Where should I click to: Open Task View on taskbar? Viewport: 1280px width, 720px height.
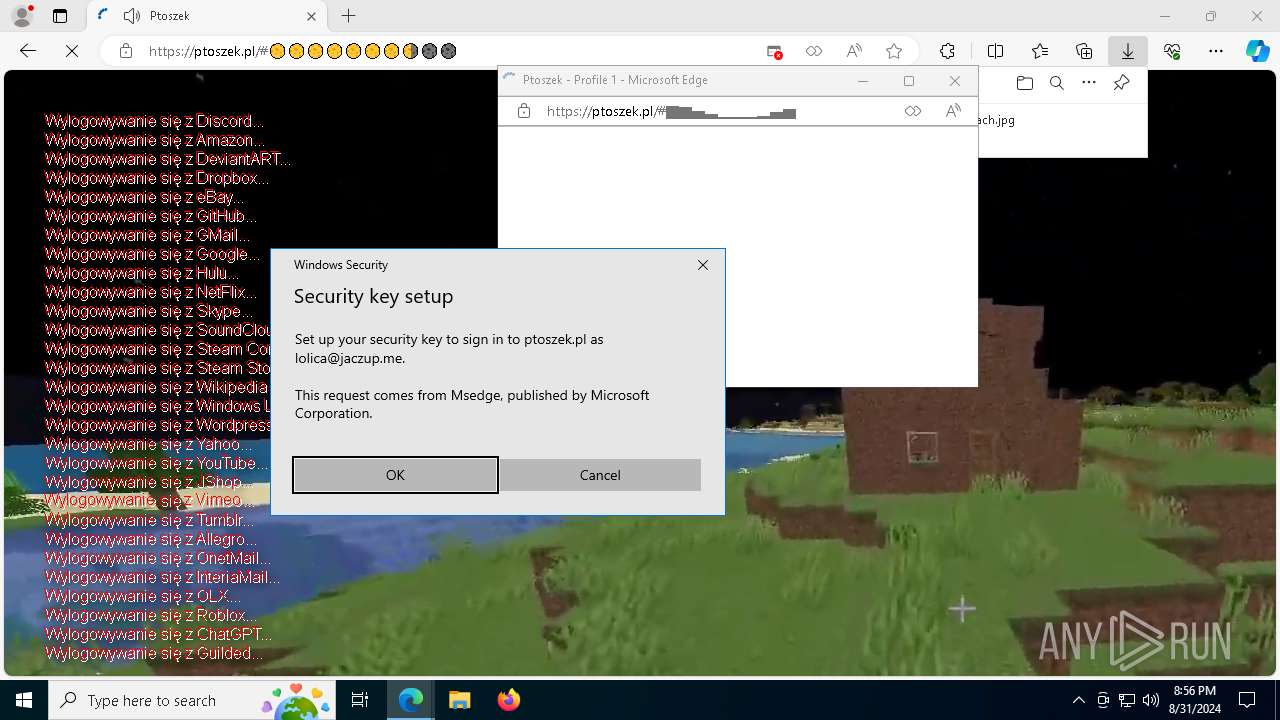[360, 700]
